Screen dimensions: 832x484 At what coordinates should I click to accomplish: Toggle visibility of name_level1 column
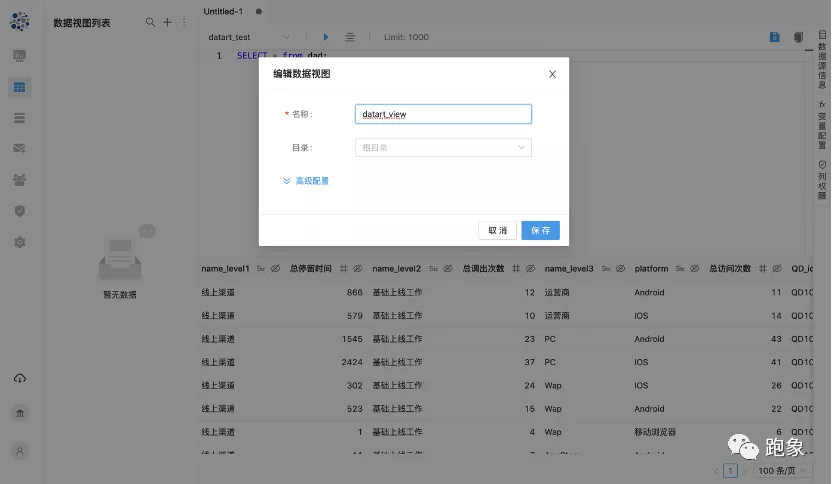275,269
